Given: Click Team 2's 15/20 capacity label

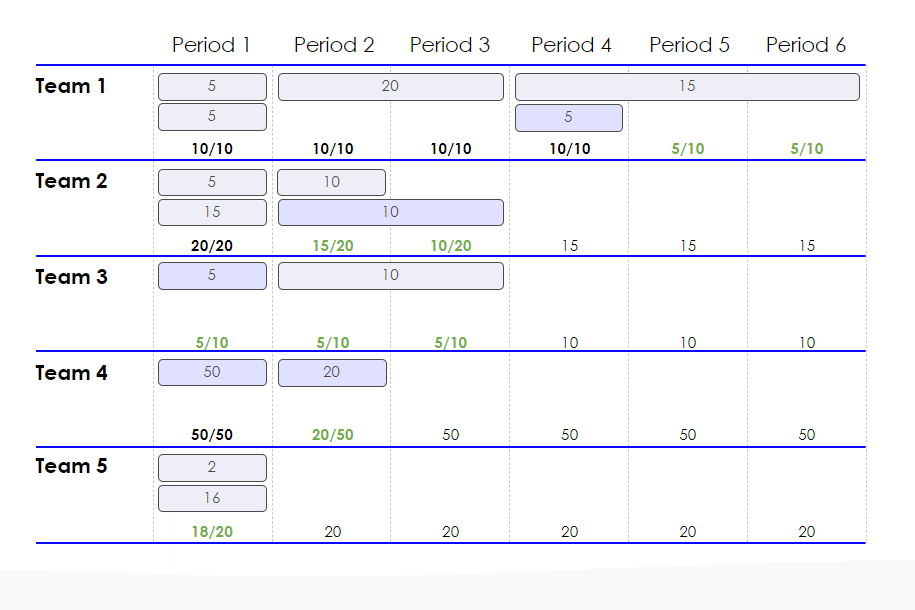Looking at the screenshot, I should click(333, 246).
